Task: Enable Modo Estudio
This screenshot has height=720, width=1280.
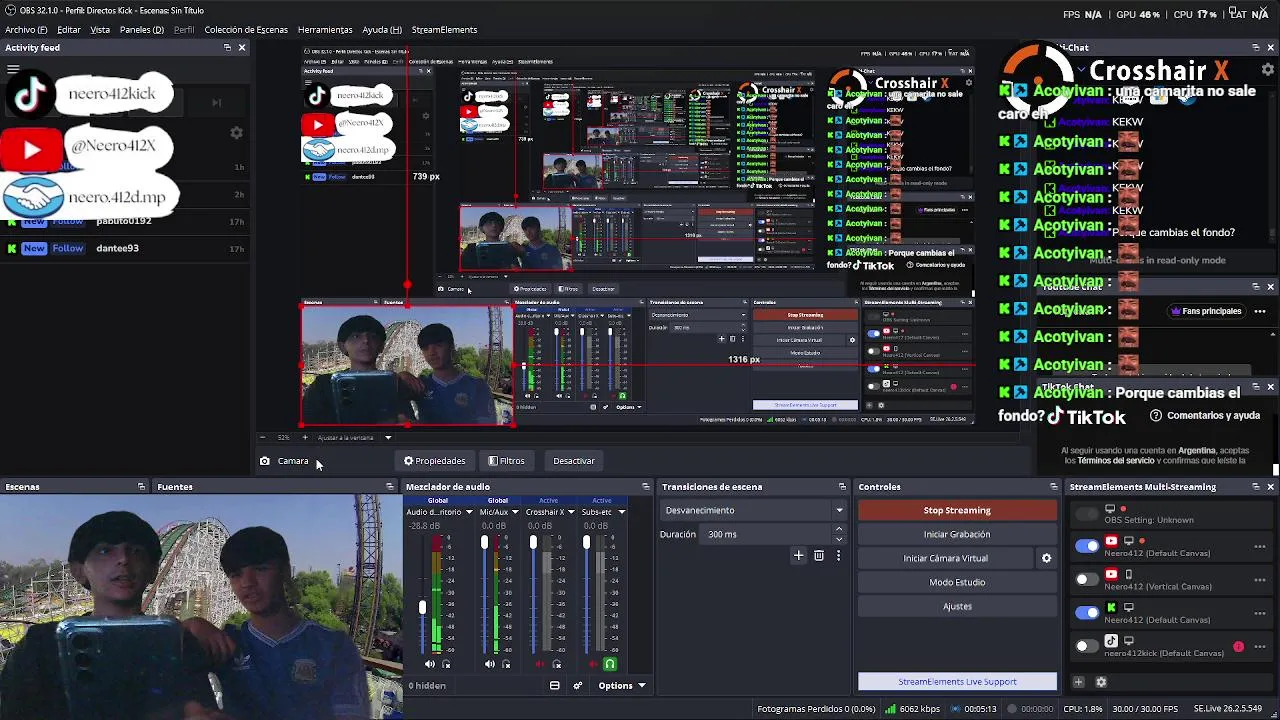Action: pyautogui.click(x=957, y=582)
